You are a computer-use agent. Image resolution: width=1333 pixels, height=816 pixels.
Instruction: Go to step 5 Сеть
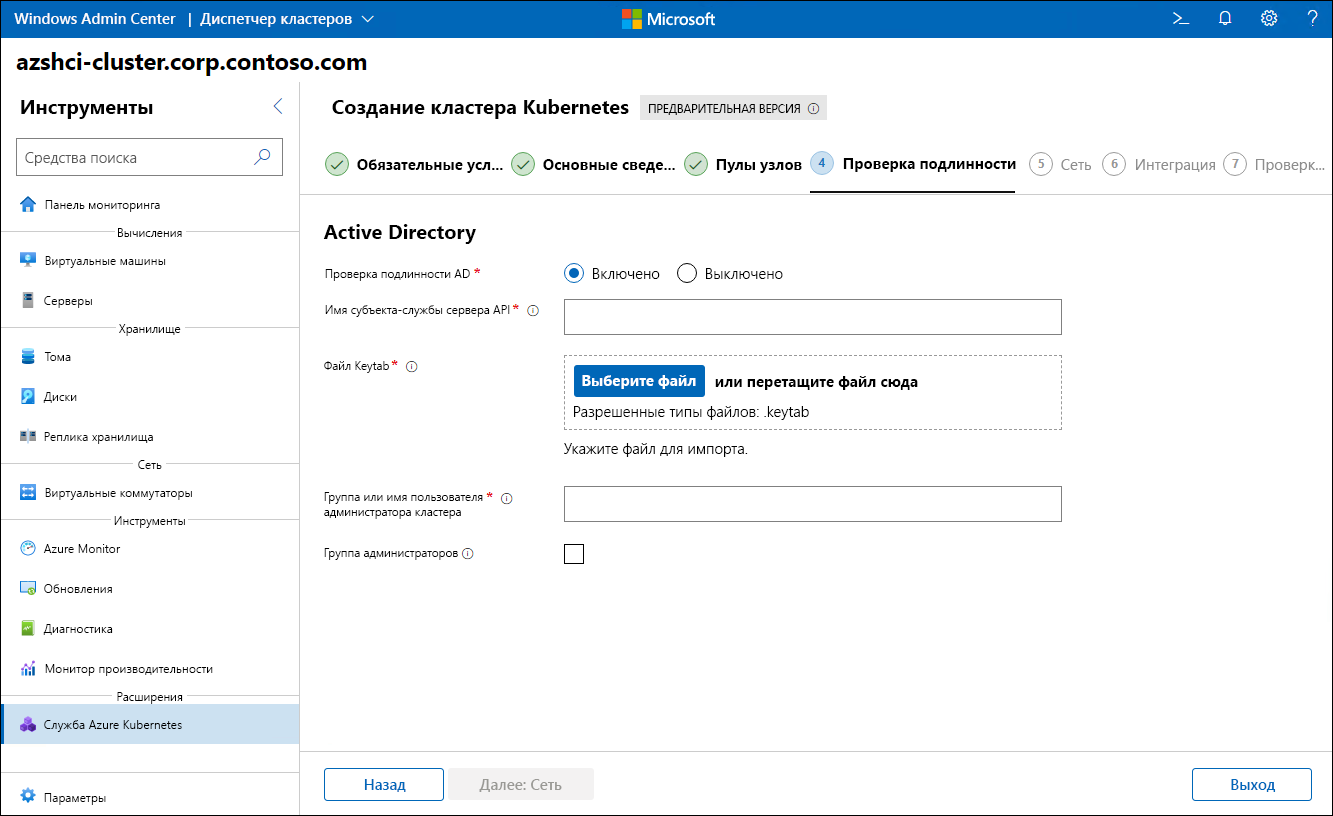[x=1061, y=164]
